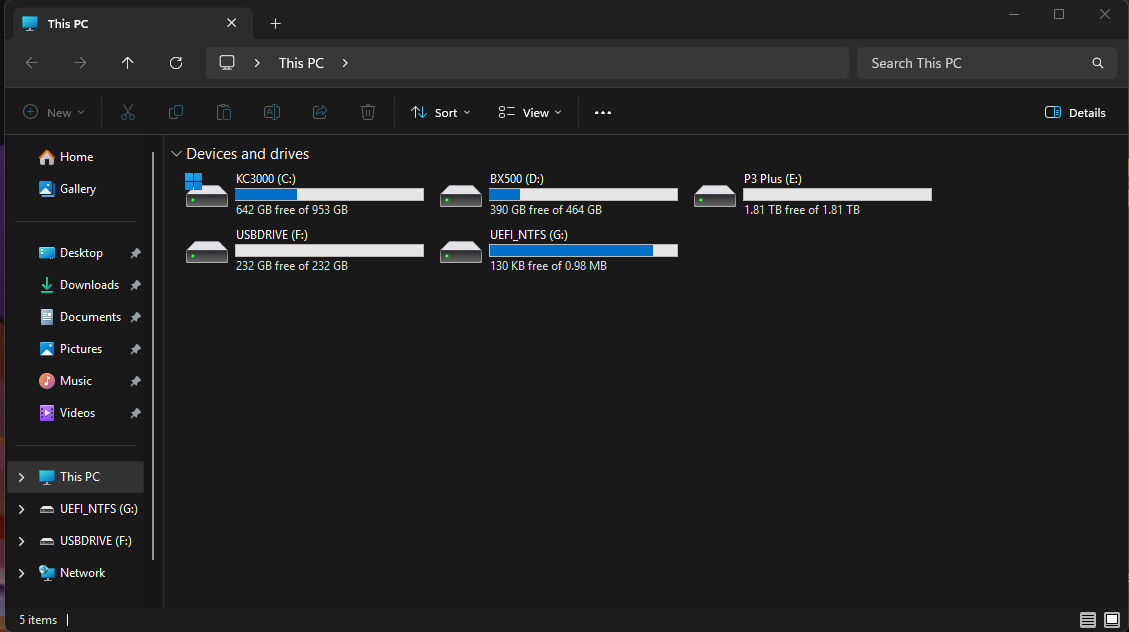
Task: Click the navigation pane scrollbar
Action: (x=153, y=356)
